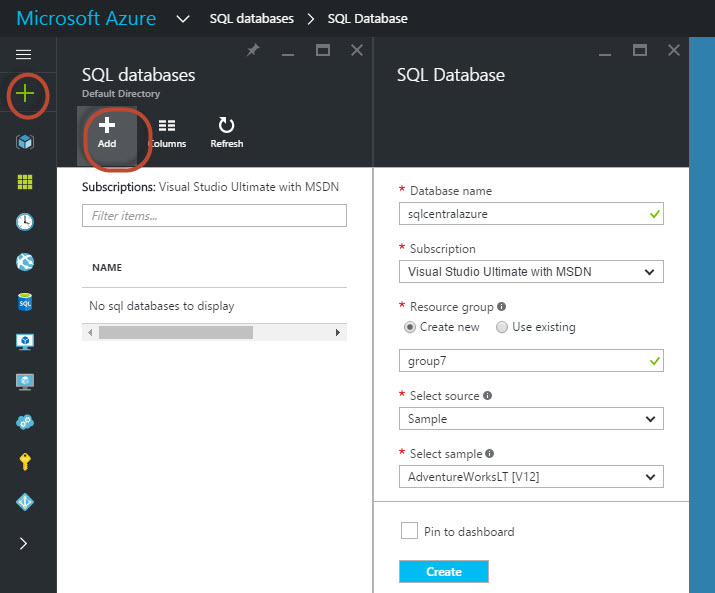Open SQL databases icon in sidebar

click(x=25, y=302)
